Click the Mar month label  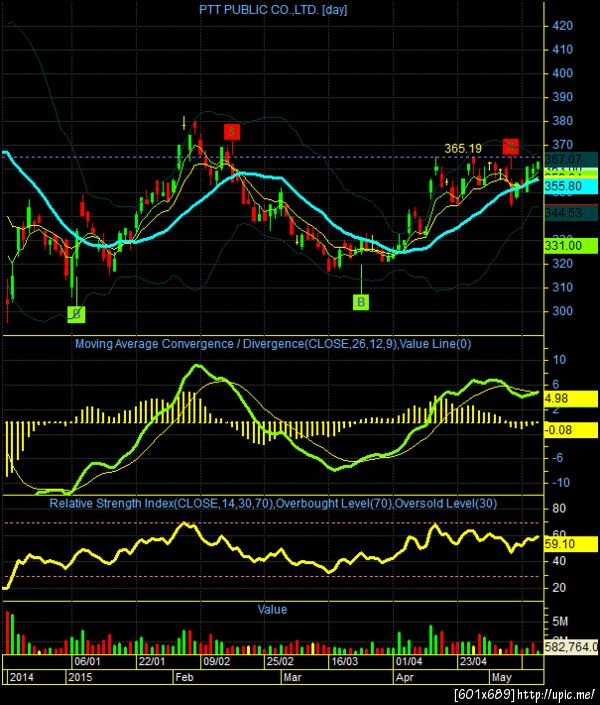(292, 677)
